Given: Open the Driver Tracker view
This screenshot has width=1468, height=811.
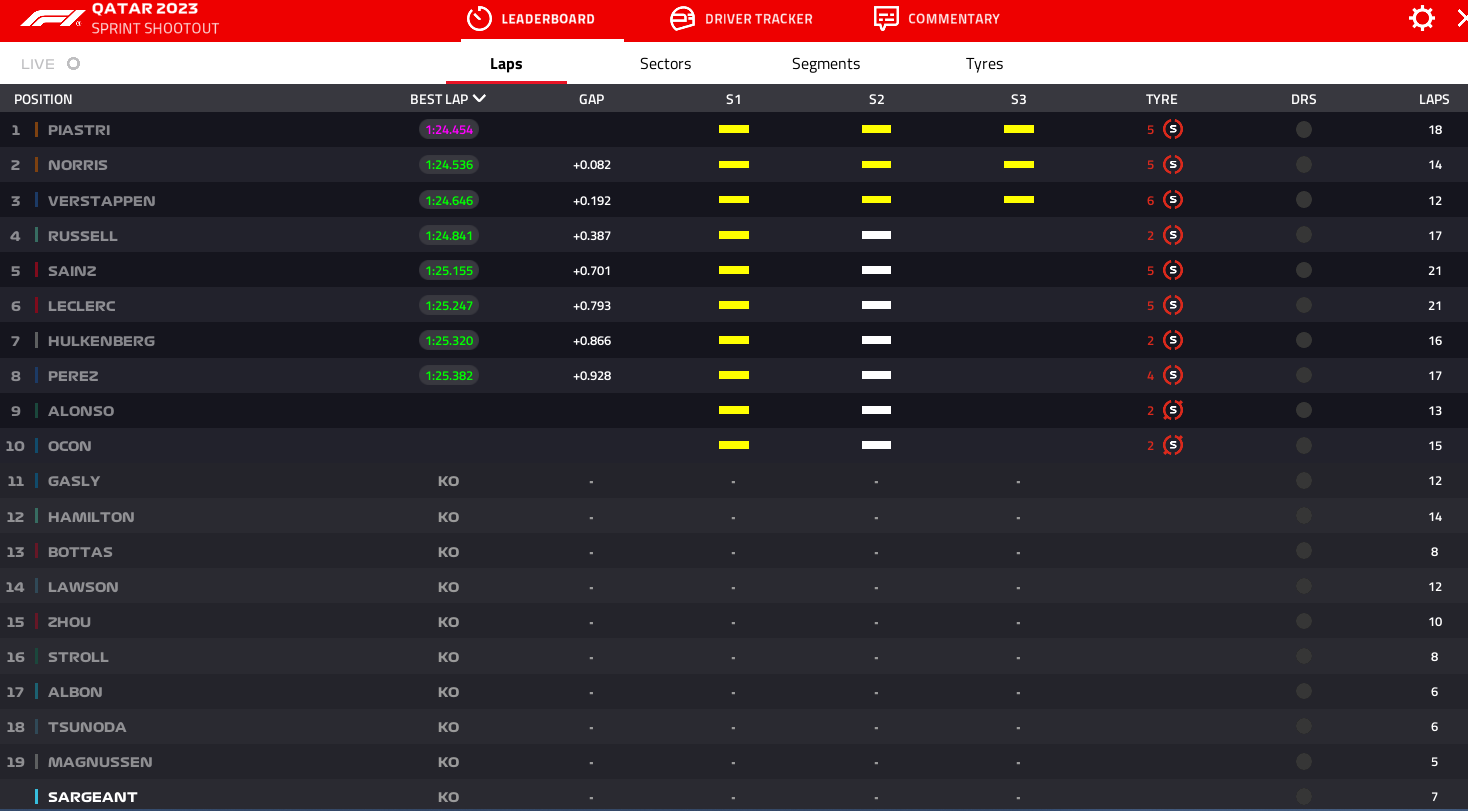Looking at the screenshot, I should coord(741,19).
